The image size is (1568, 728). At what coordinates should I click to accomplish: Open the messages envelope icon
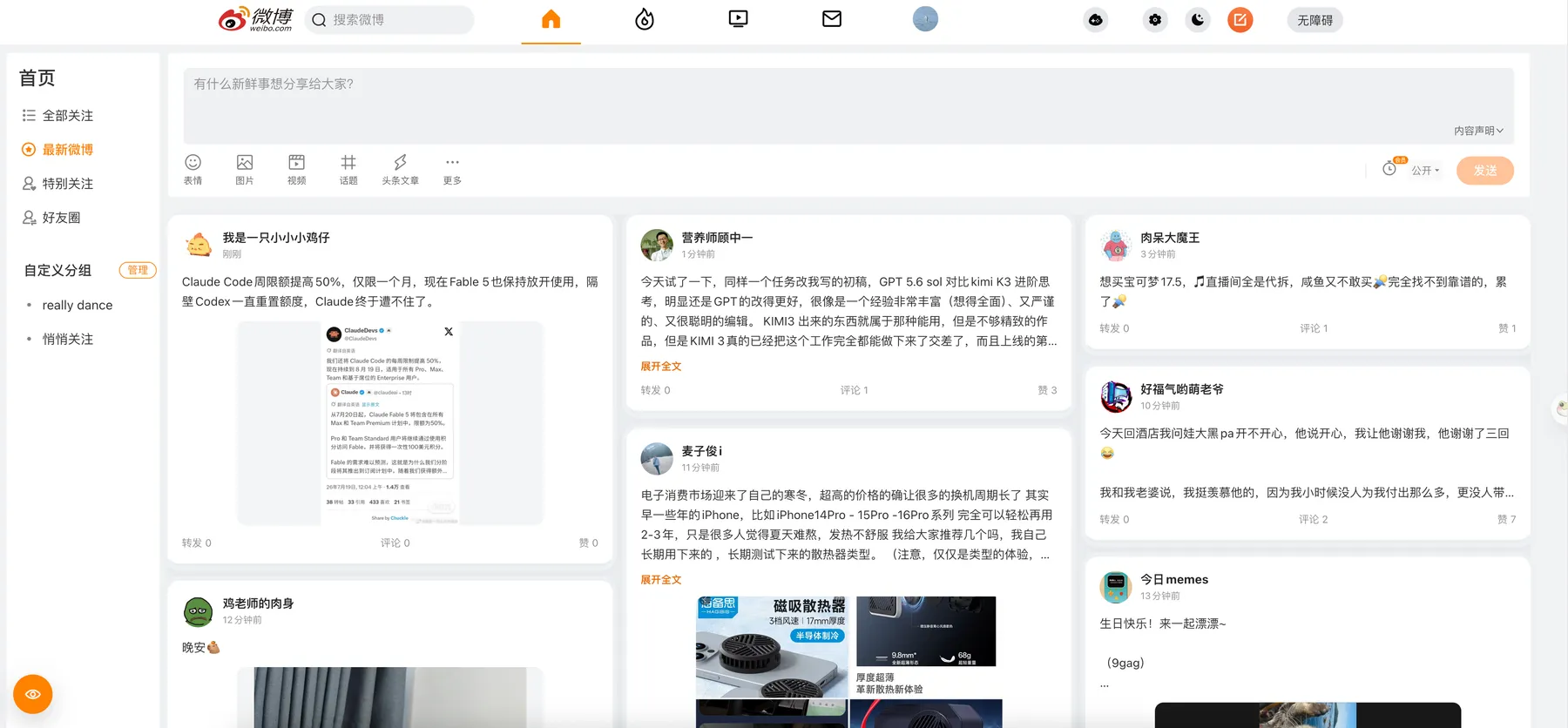(832, 18)
